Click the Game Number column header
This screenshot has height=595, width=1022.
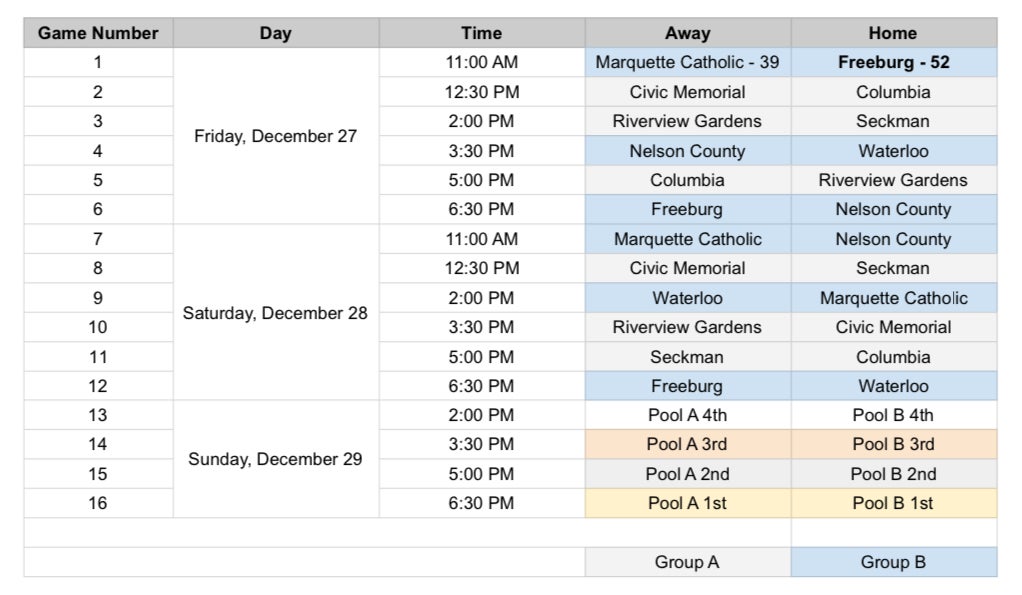(98, 33)
